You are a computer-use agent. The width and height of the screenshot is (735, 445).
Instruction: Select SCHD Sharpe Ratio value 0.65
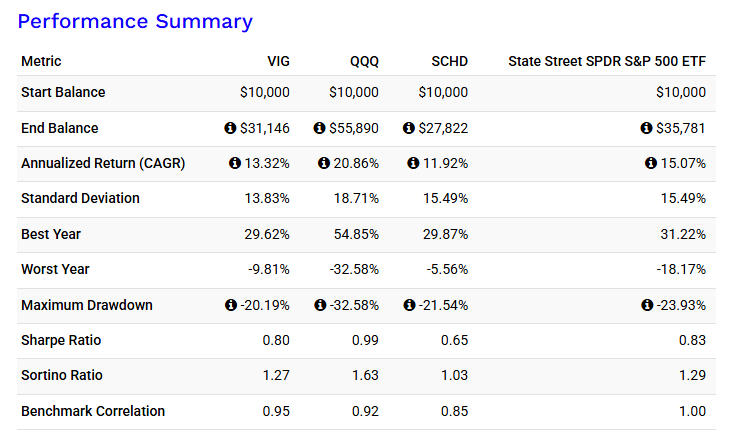[454, 340]
